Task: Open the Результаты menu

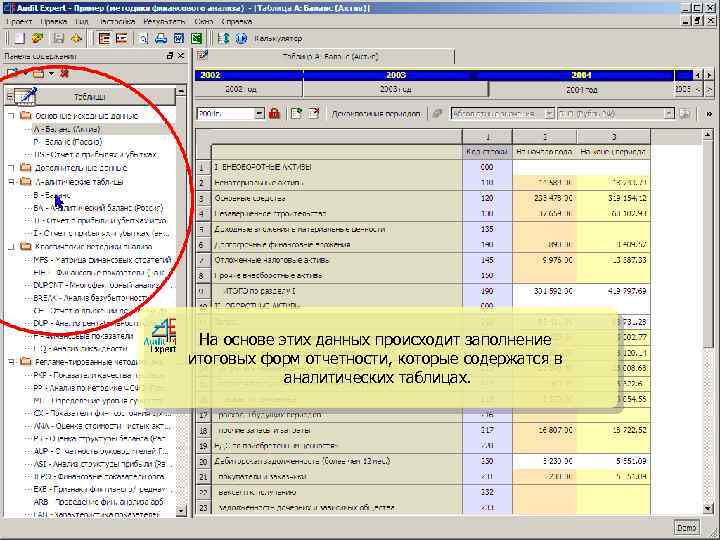Action: [164, 22]
